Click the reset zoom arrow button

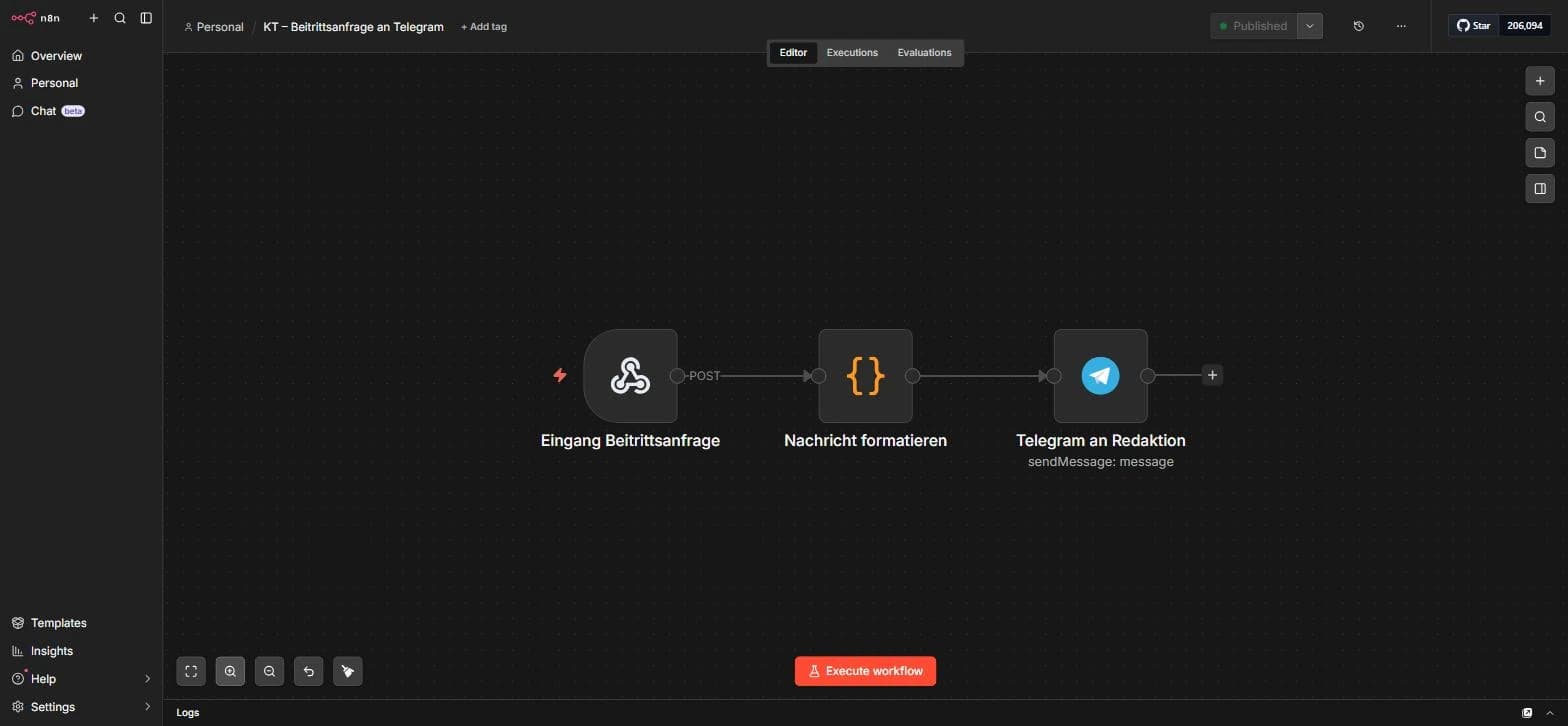click(x=308, y=671)
